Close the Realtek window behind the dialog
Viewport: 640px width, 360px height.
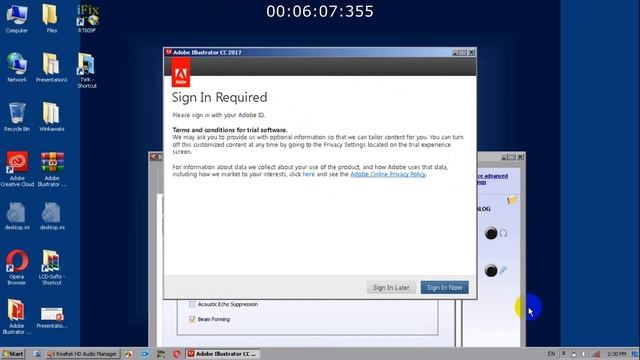[520, 157]
